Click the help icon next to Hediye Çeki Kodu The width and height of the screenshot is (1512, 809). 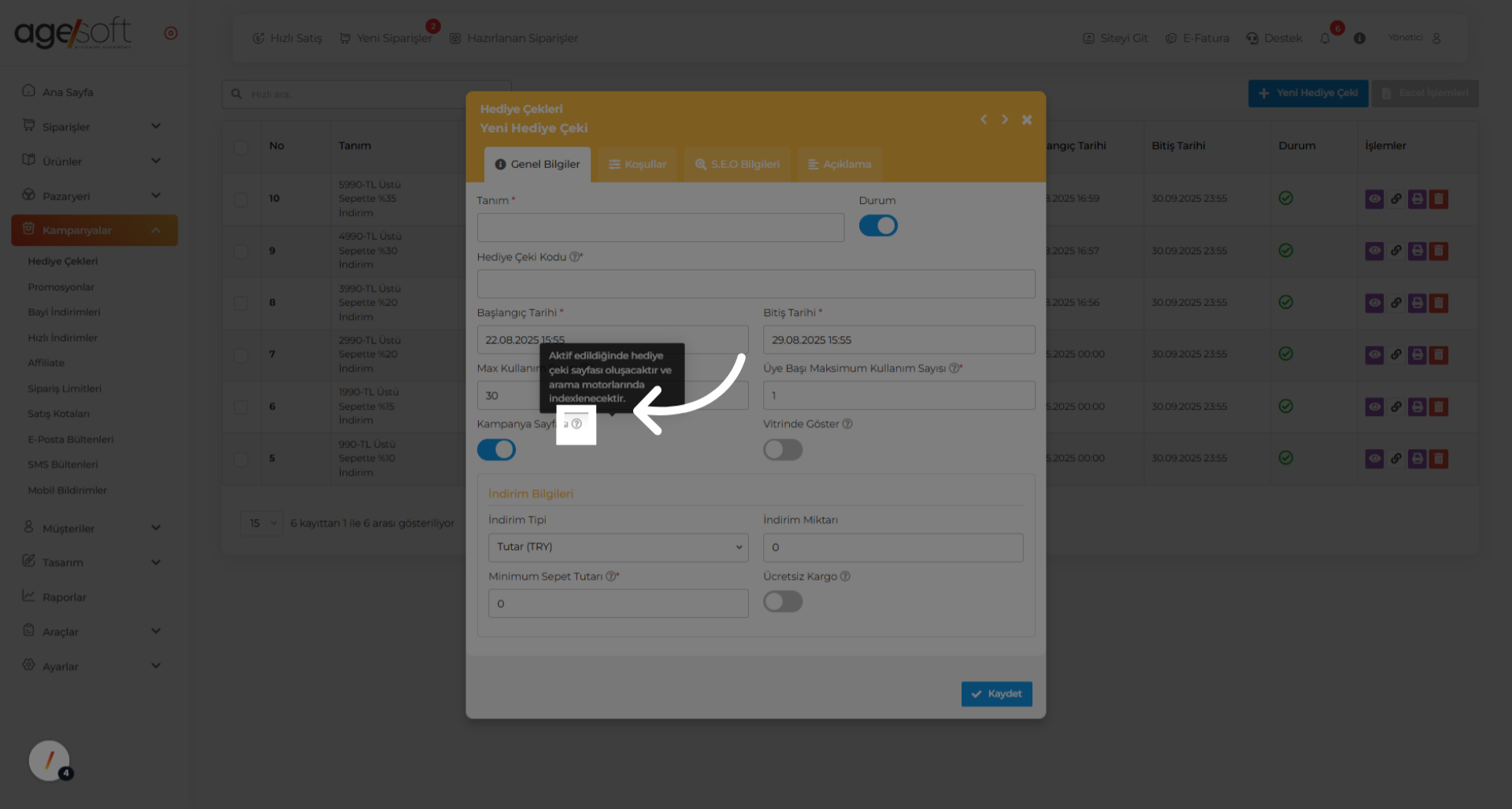tap(574, 257)
